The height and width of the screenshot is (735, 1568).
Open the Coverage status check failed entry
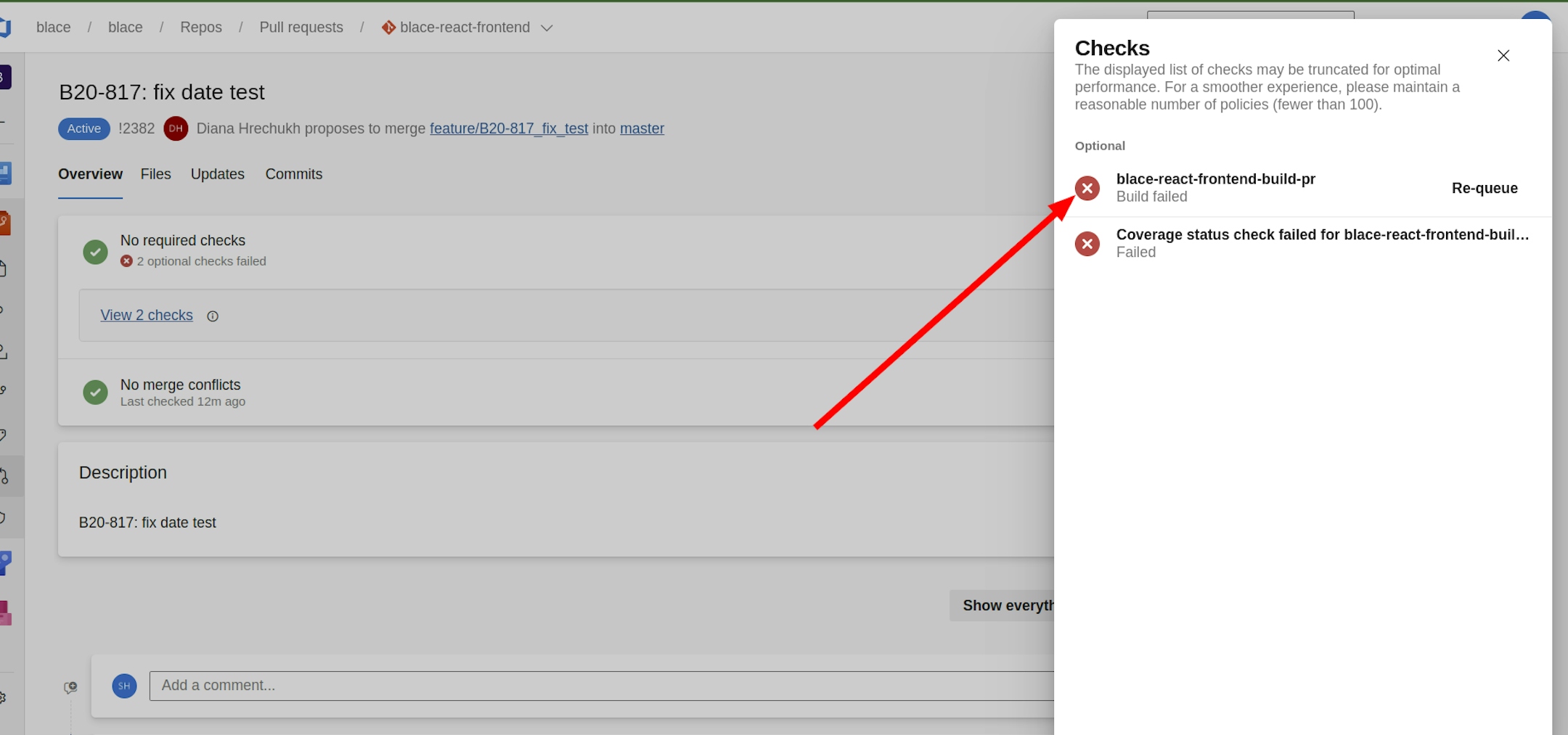(x=1321, y=235)
